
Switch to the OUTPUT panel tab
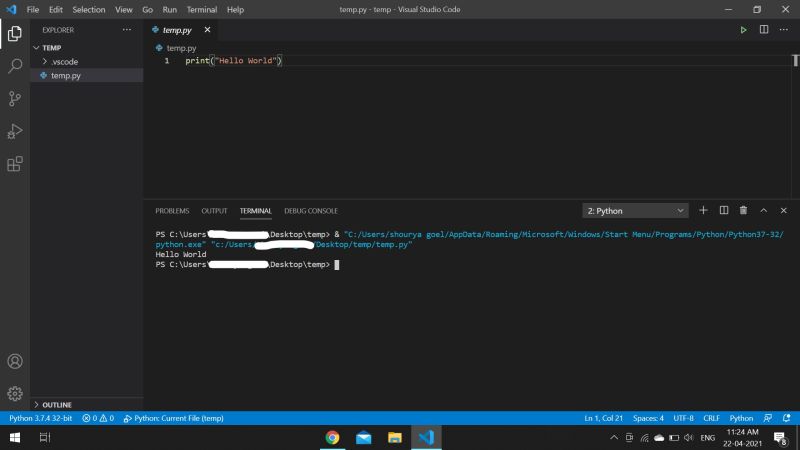coord(214,211)
